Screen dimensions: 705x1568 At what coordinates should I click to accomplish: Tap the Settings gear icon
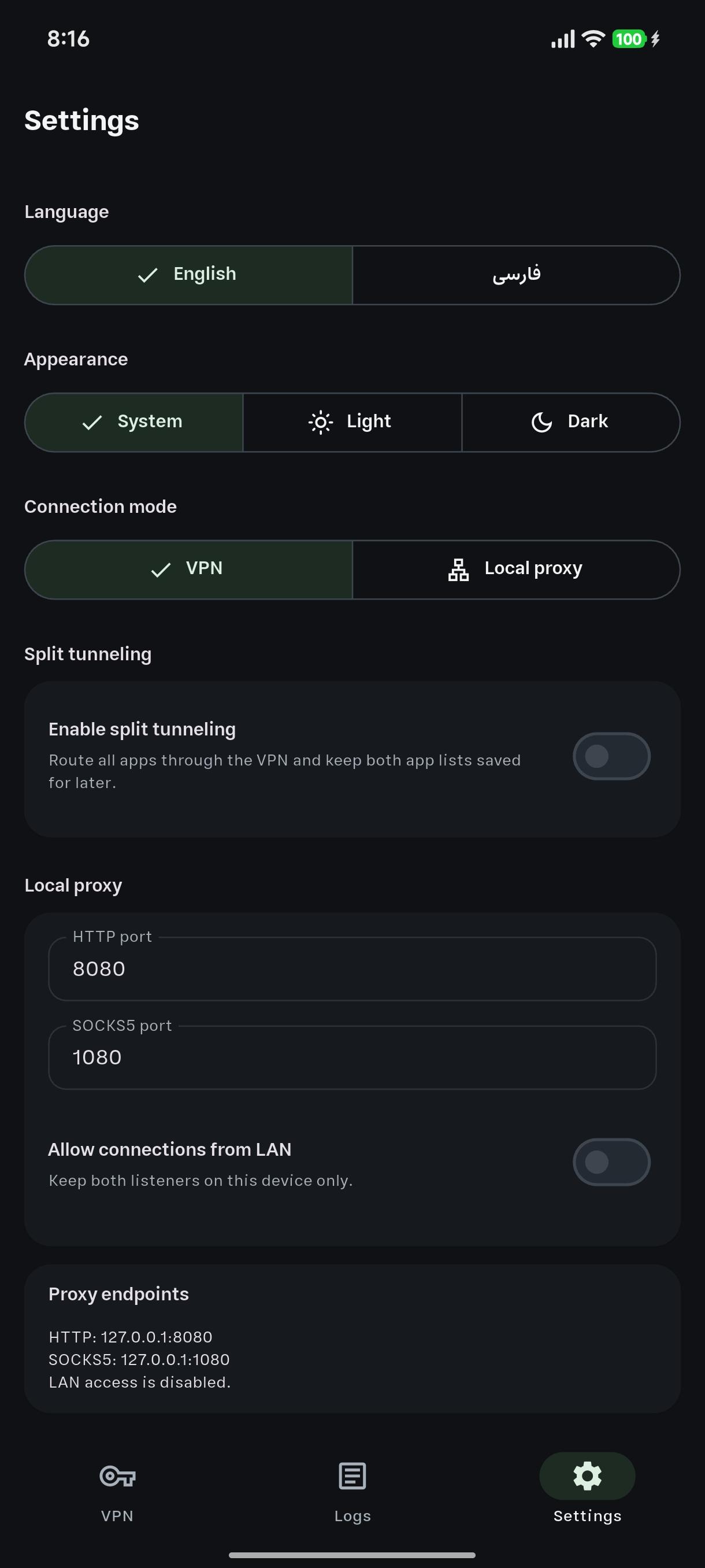[x=588, y=1476]
